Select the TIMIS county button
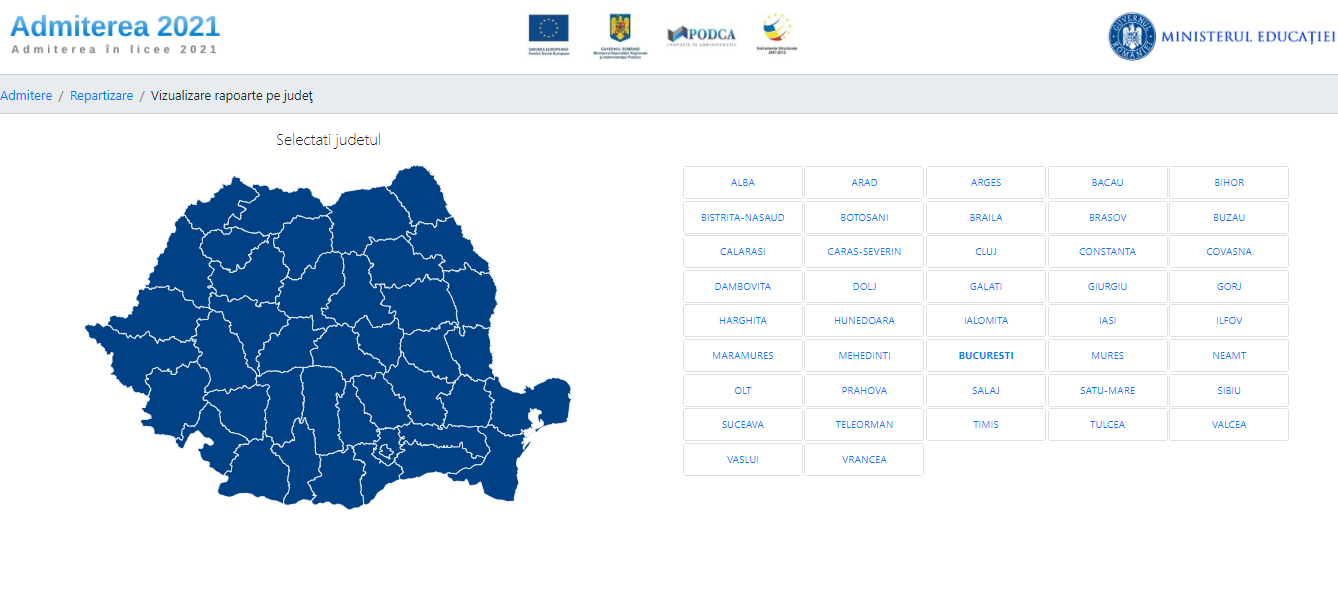 pos(986,425)
